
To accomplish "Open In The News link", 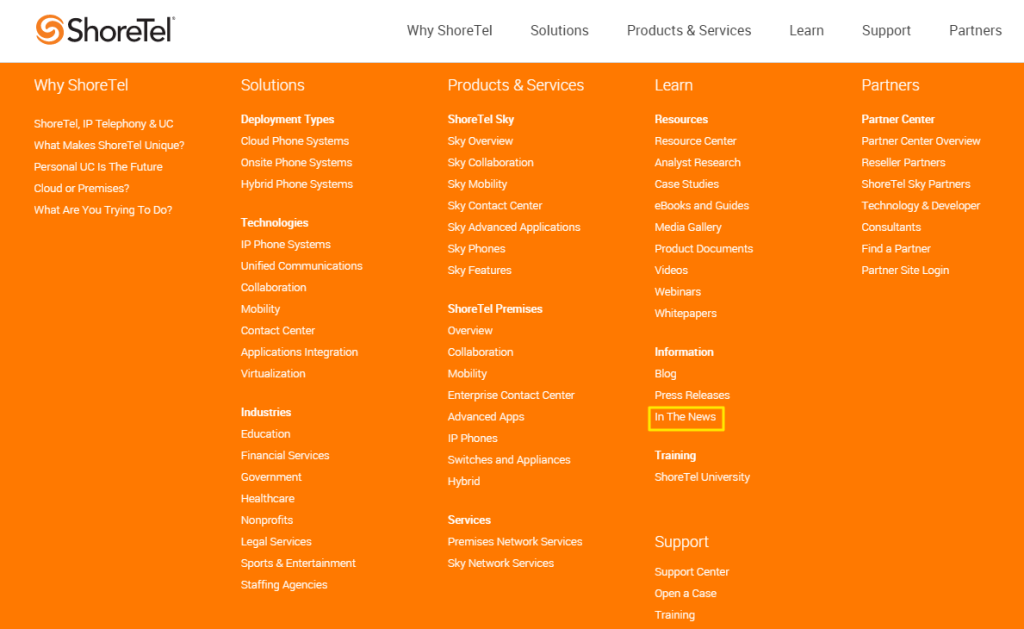I will click(x=685, y=417).
